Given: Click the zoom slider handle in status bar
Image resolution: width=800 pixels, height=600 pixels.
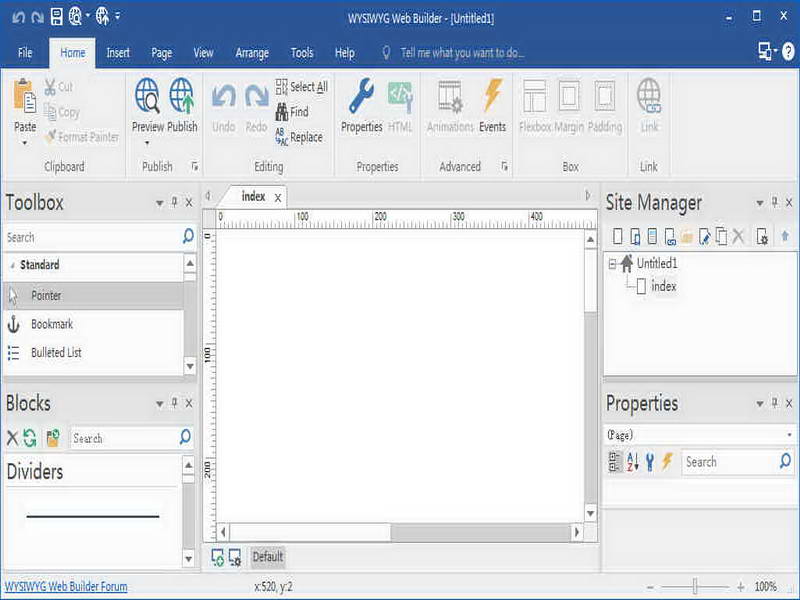Looking at the screenshot, I should [x=695, y=586].
